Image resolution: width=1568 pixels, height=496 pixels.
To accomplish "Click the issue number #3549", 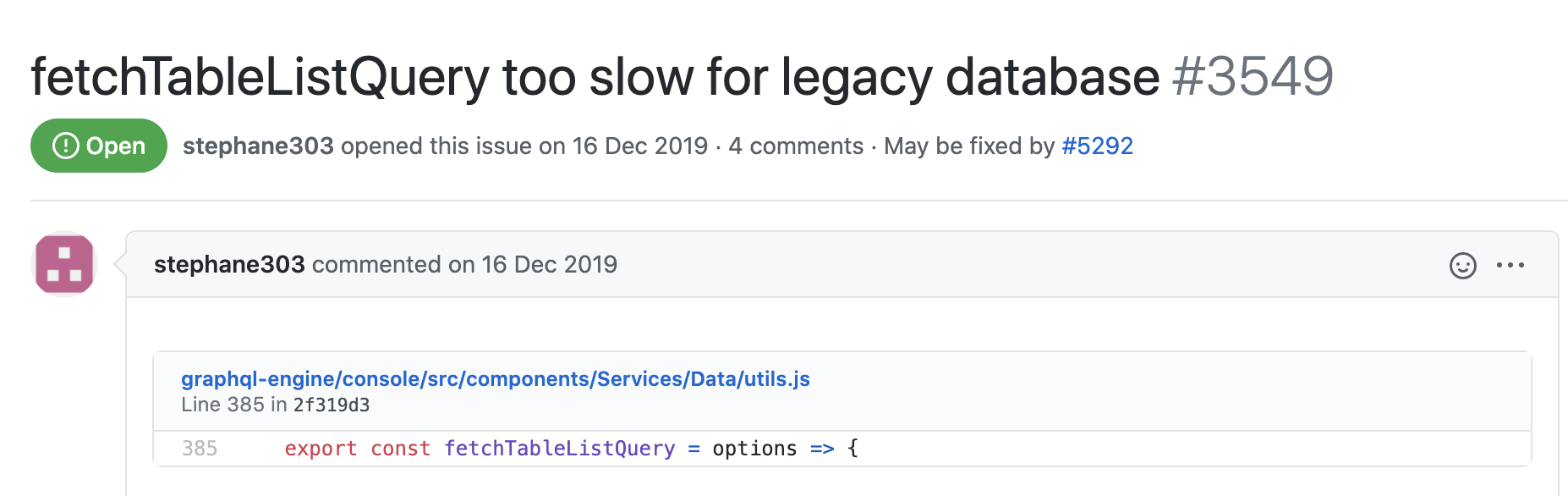I will (x=1253, y=76).
